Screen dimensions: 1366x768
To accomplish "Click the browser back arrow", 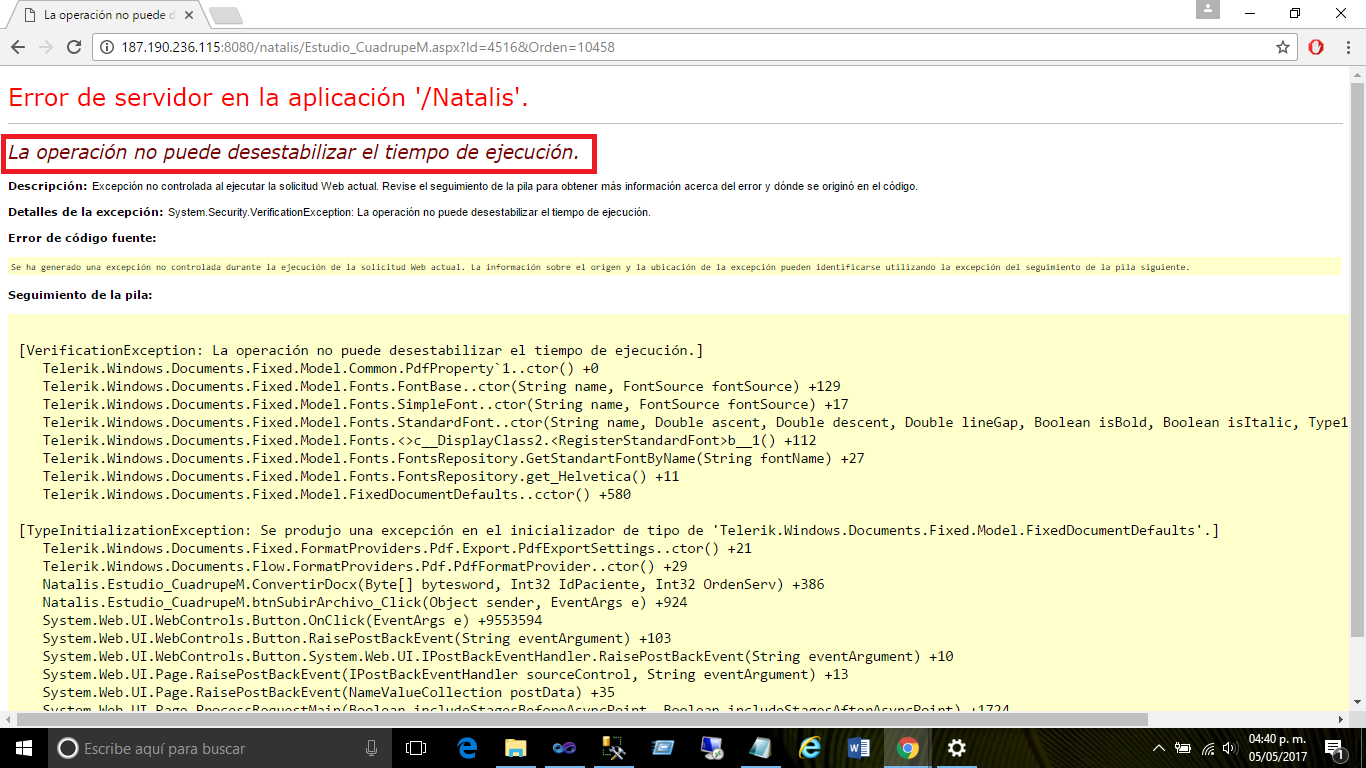I will (x=18, y=47).
